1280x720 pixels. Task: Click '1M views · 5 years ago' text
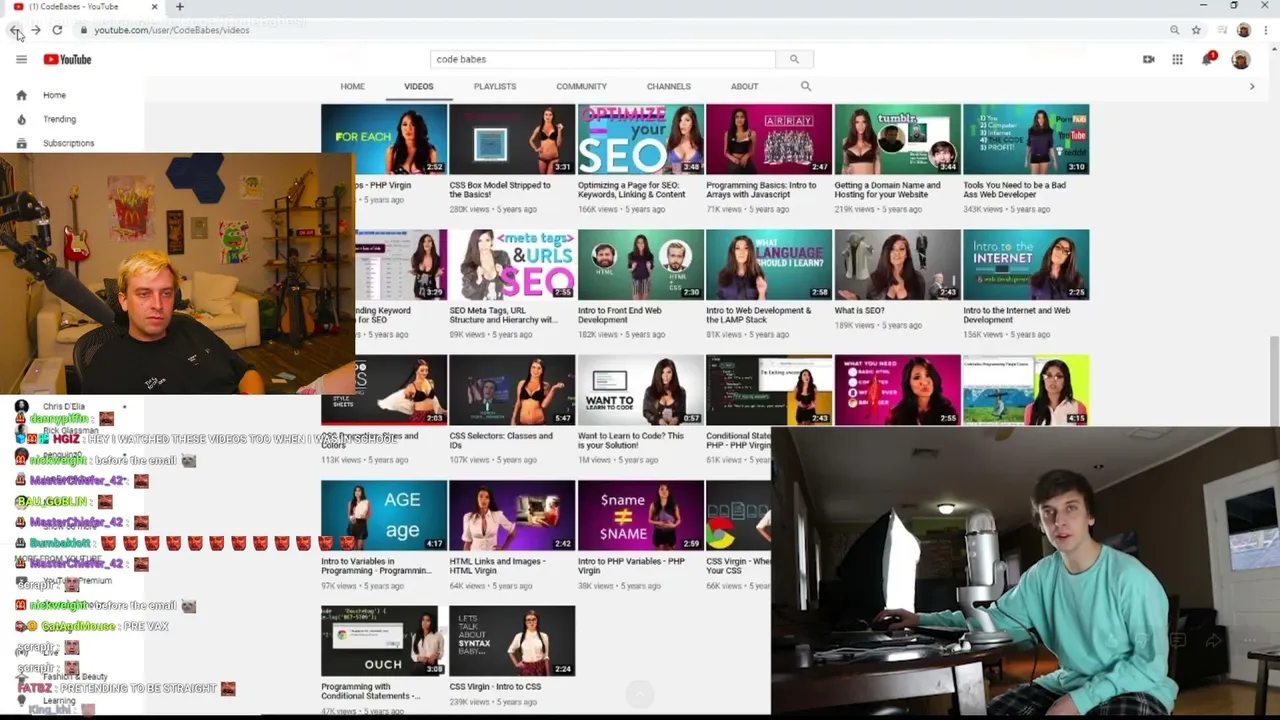[x=618, y=460]
